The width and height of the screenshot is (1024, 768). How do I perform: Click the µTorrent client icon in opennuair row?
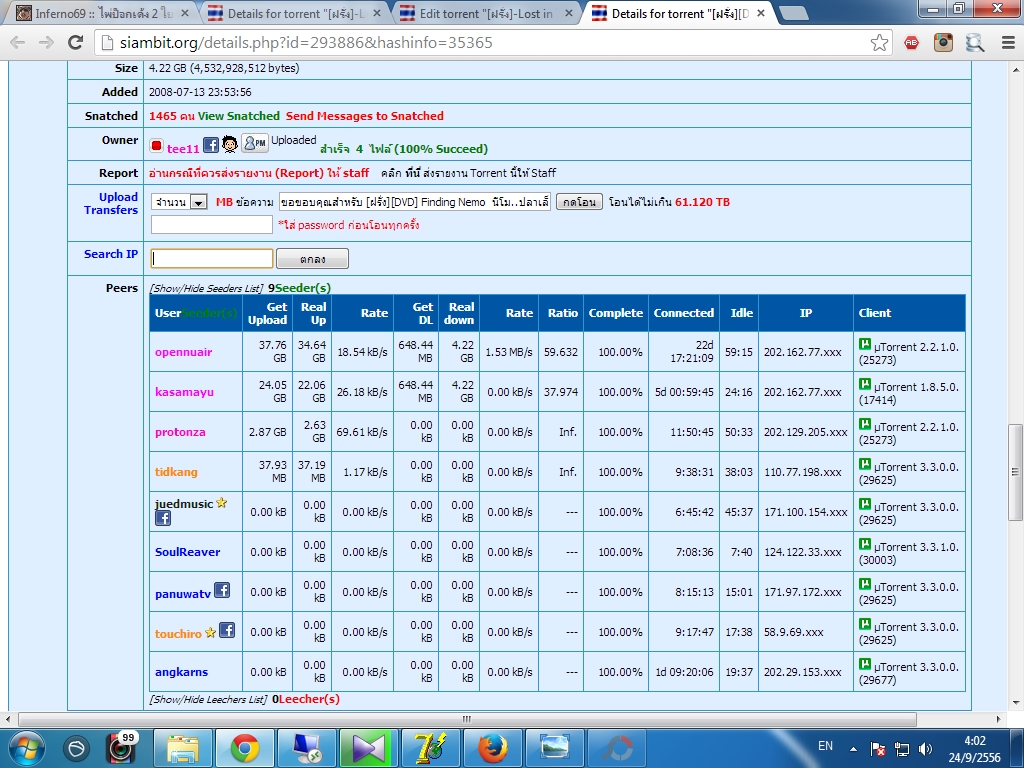865,344
